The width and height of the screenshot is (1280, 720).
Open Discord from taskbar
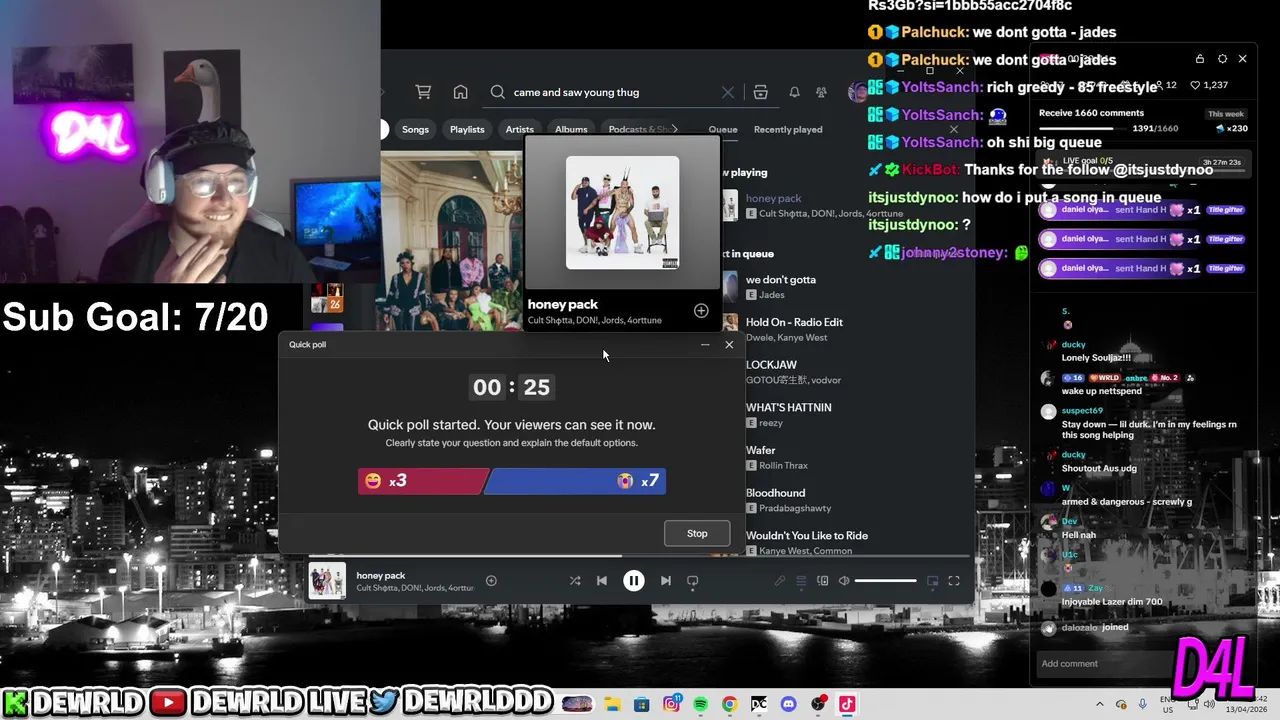tap(788, 704)
